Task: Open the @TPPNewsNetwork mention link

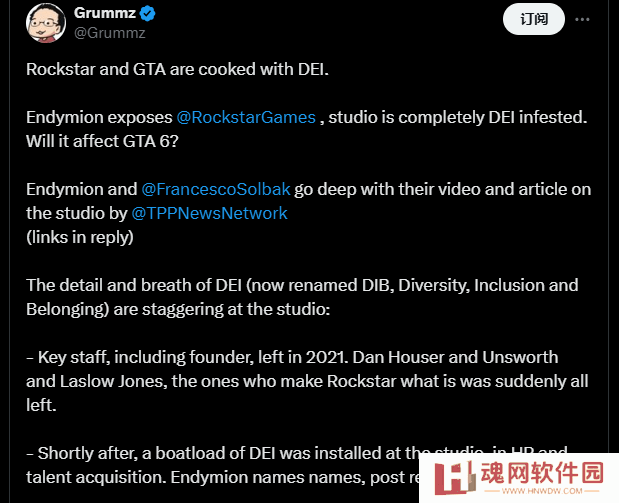Action: [x=209, y=213]
